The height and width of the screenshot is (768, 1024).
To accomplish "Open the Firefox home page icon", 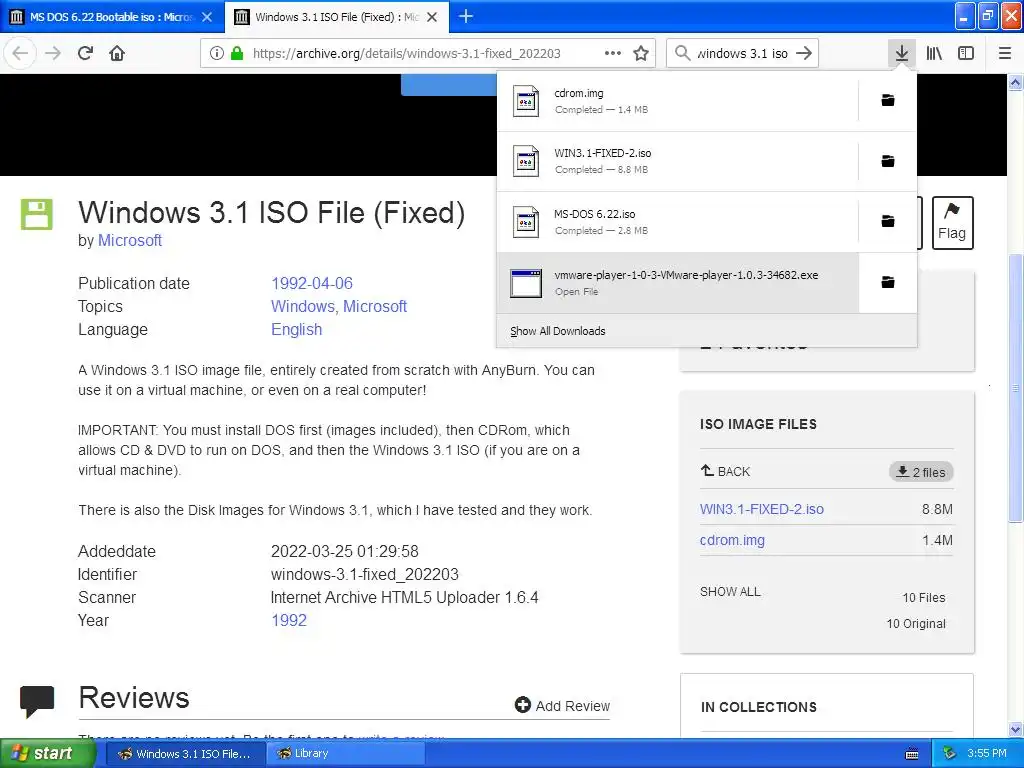I will click(117, 53).
